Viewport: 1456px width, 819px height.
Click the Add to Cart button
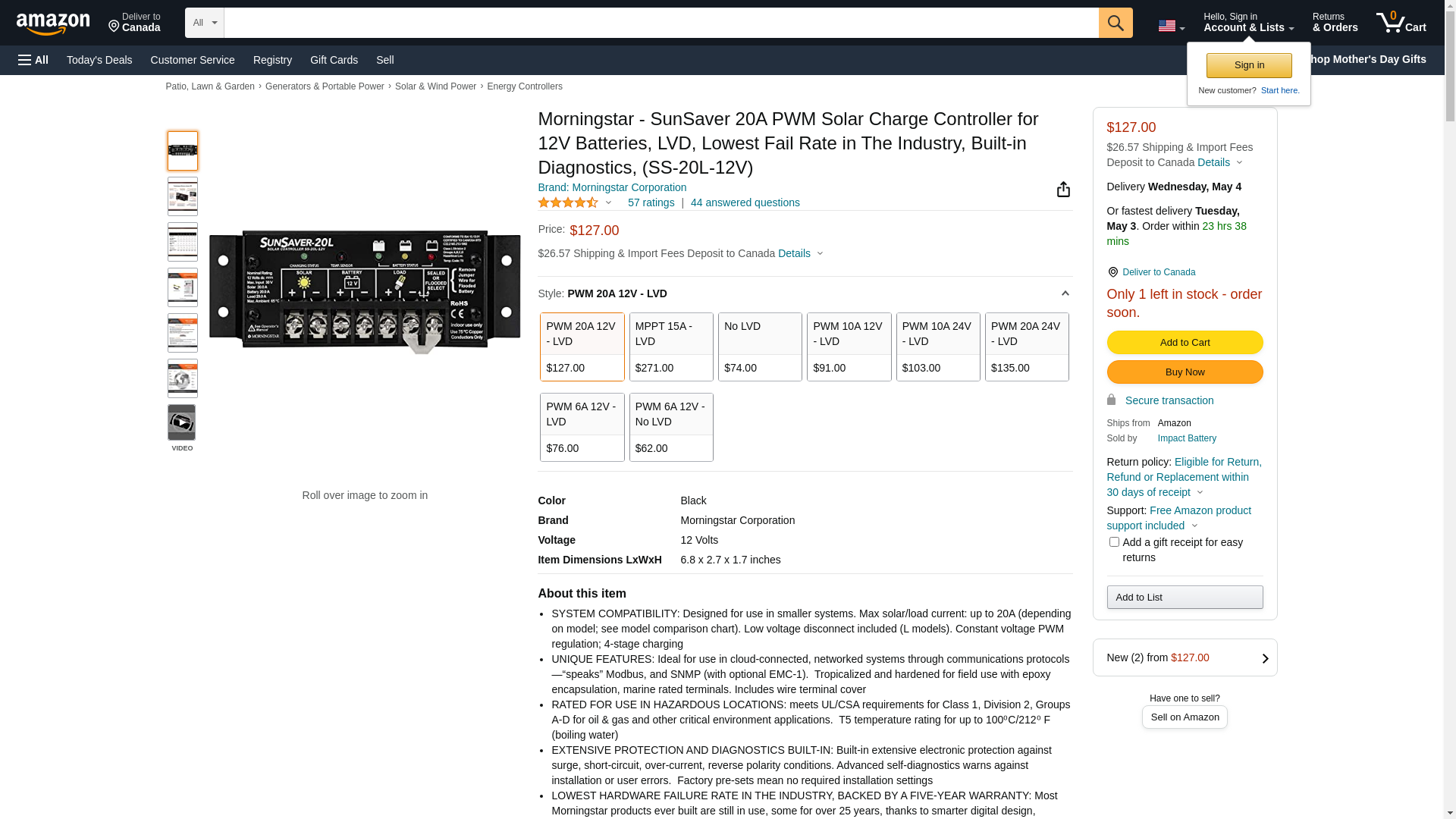pos(1185,343)
